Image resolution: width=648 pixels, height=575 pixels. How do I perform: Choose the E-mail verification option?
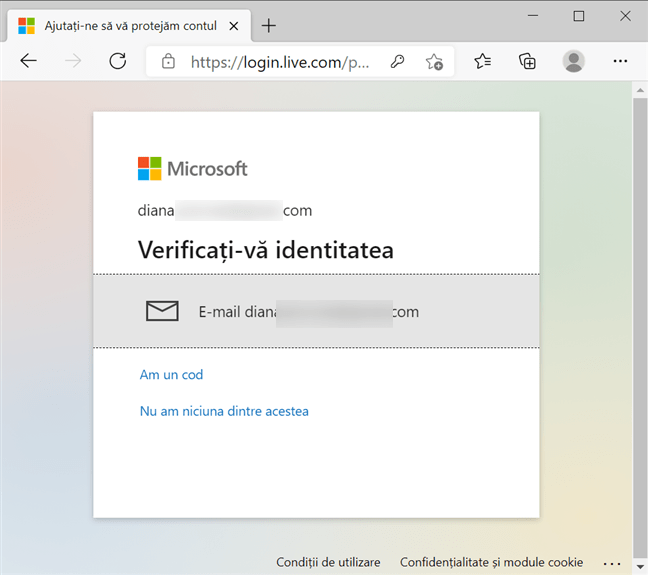tap(316, 311)
